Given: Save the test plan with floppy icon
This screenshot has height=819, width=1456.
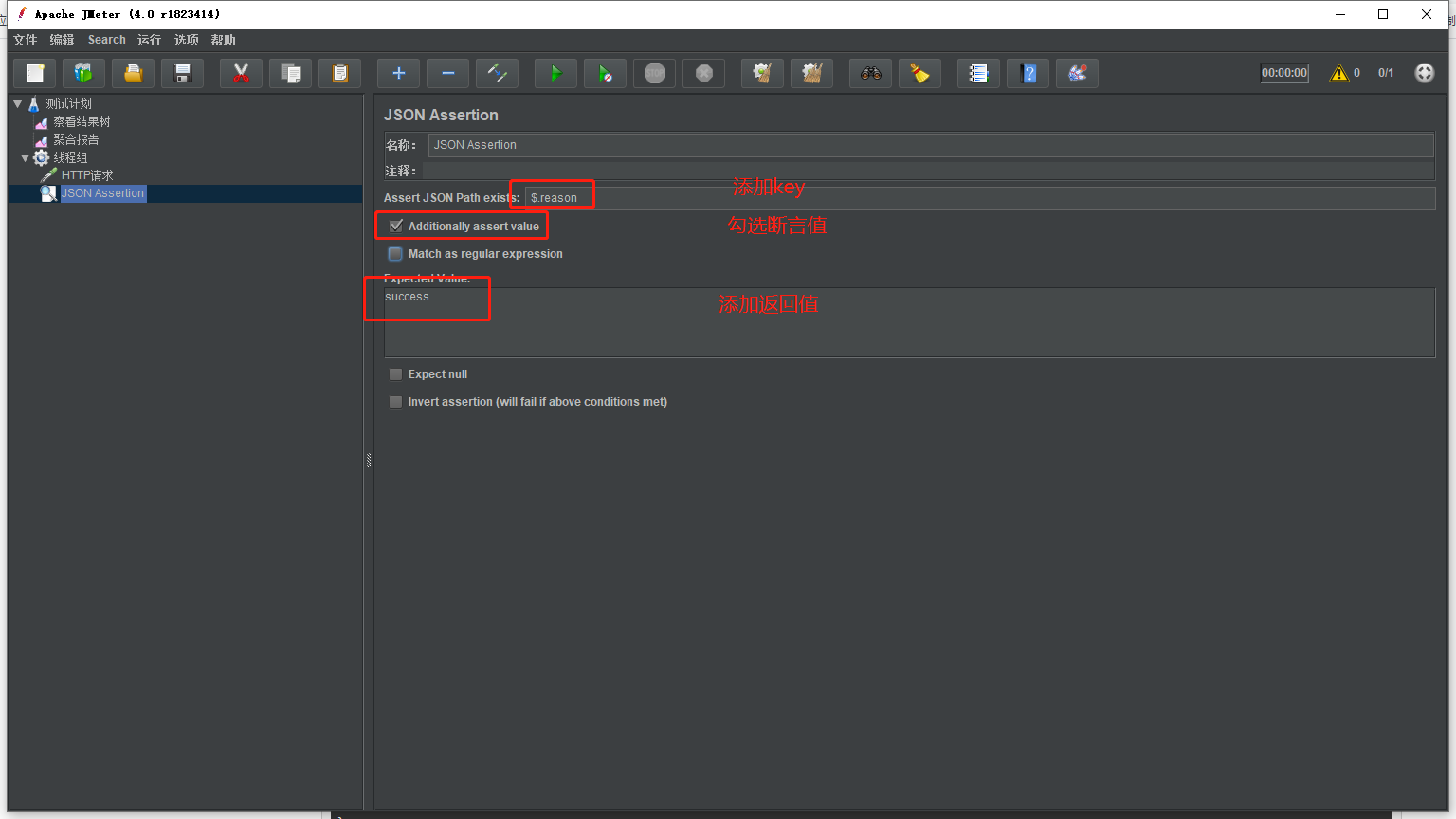Looking at the screenshot, I should click(183, 73).
